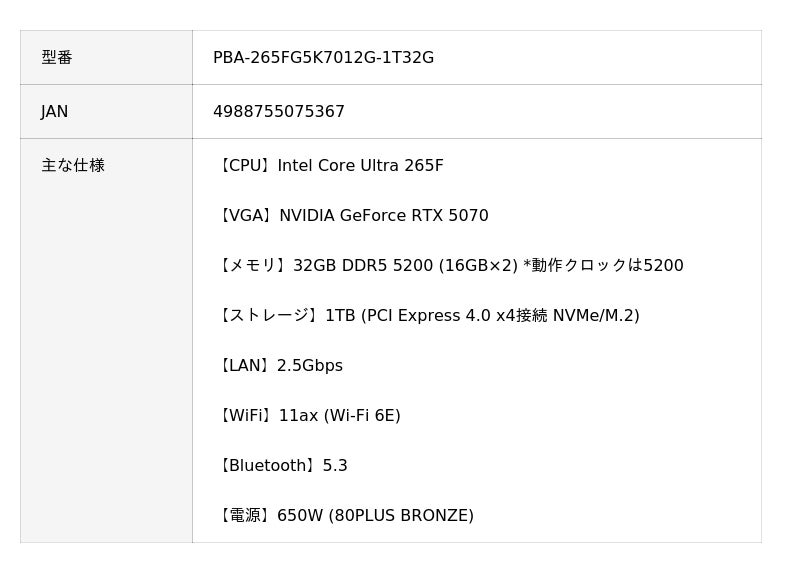Viewport: 800px width, 573px height.
Task: Select model number PBA-265FG5K7012G-1T32G
Action: tap(323, 58)
